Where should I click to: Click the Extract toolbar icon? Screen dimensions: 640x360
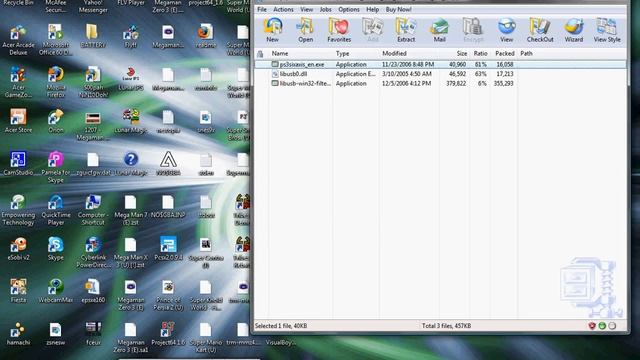[406, 30]
